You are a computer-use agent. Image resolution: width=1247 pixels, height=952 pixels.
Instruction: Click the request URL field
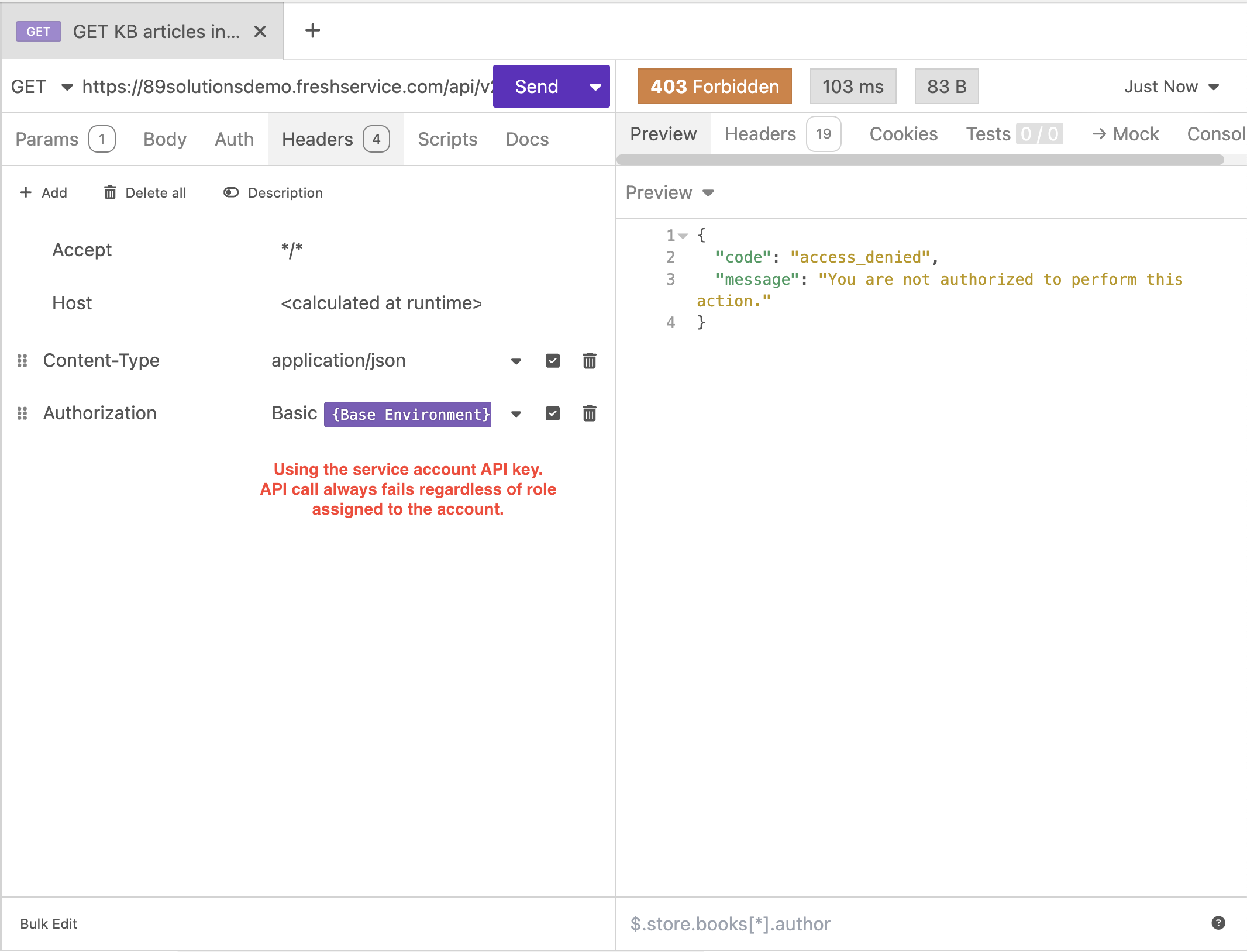point(287,87)
